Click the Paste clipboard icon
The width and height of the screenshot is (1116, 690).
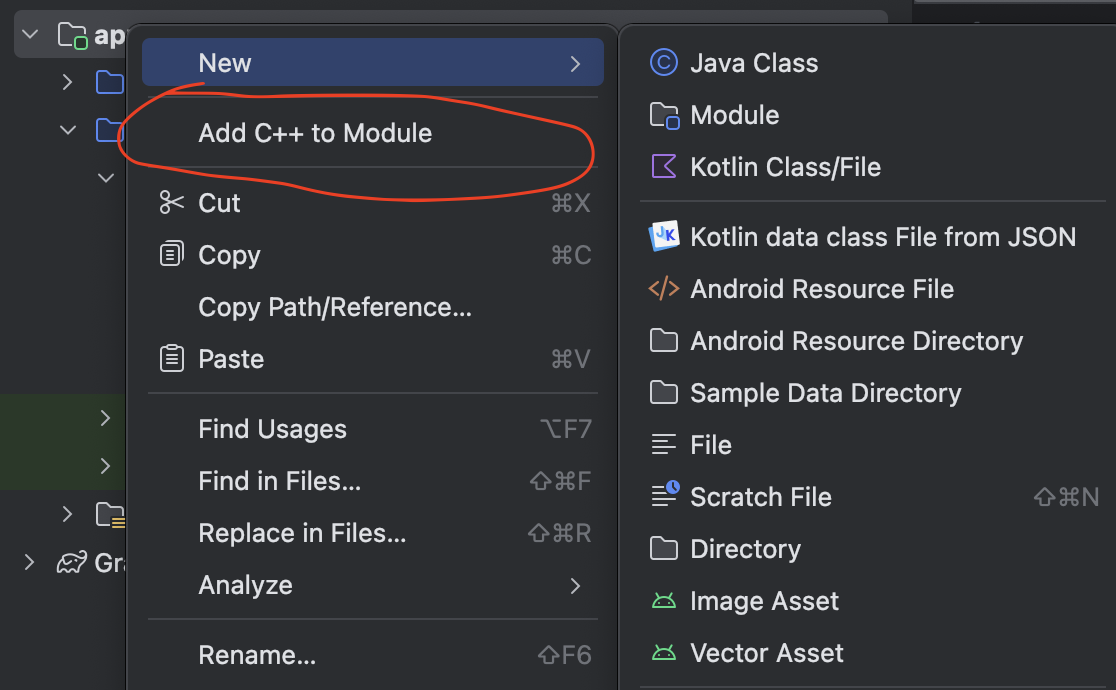(x=172, y=359)
